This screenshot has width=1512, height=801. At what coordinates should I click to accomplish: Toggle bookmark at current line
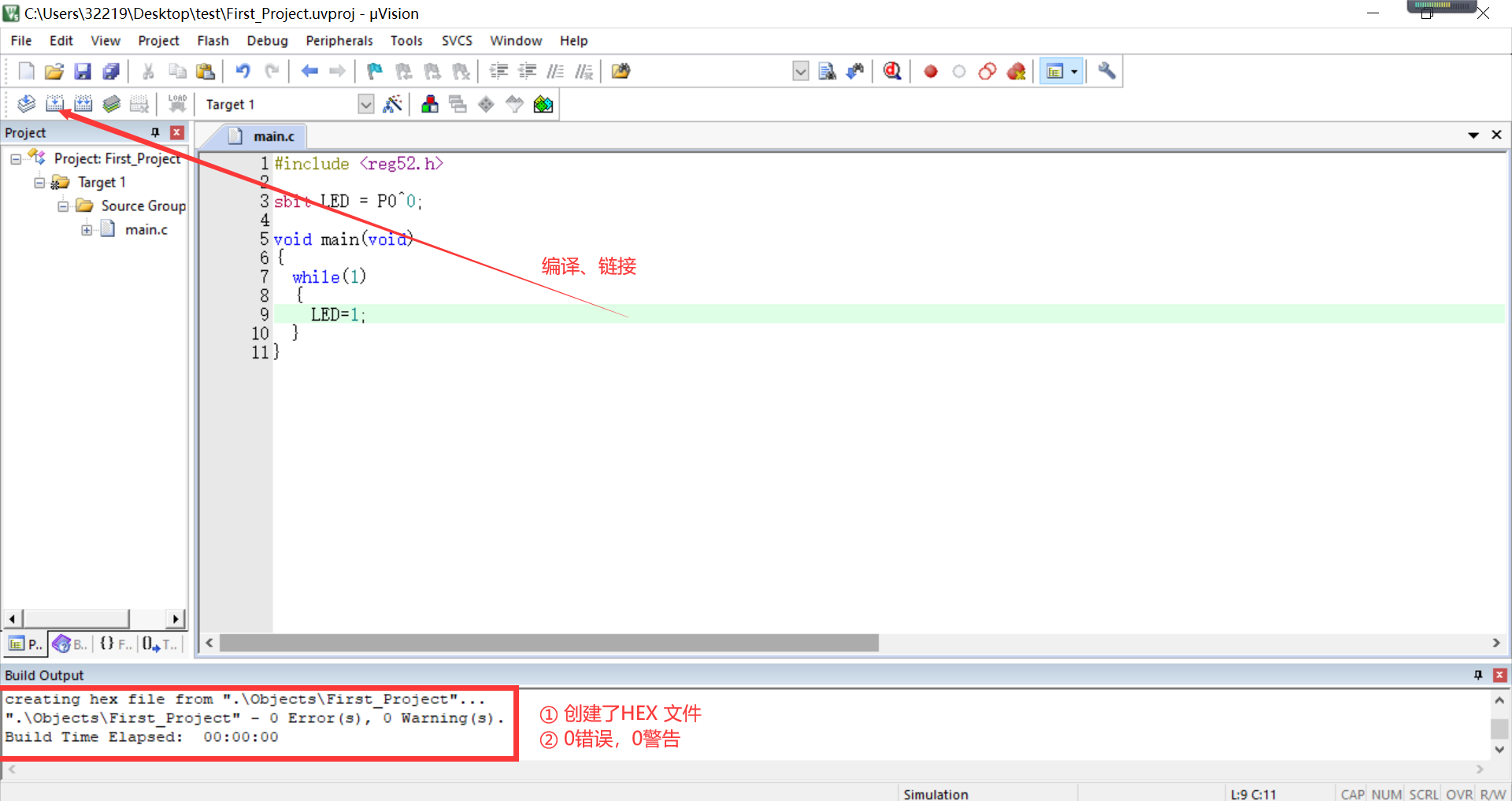tap(373, 71)
